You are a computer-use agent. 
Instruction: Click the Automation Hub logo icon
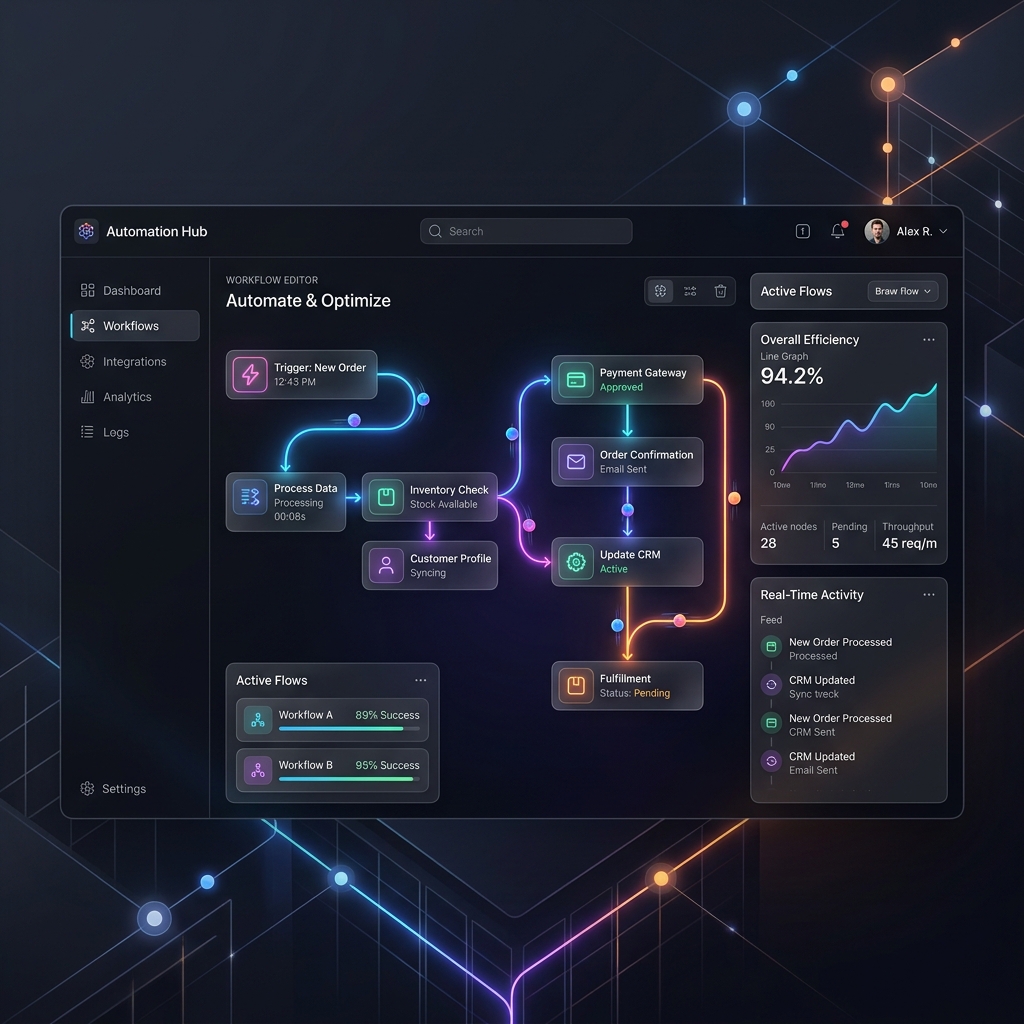click(x=86, y=231)
